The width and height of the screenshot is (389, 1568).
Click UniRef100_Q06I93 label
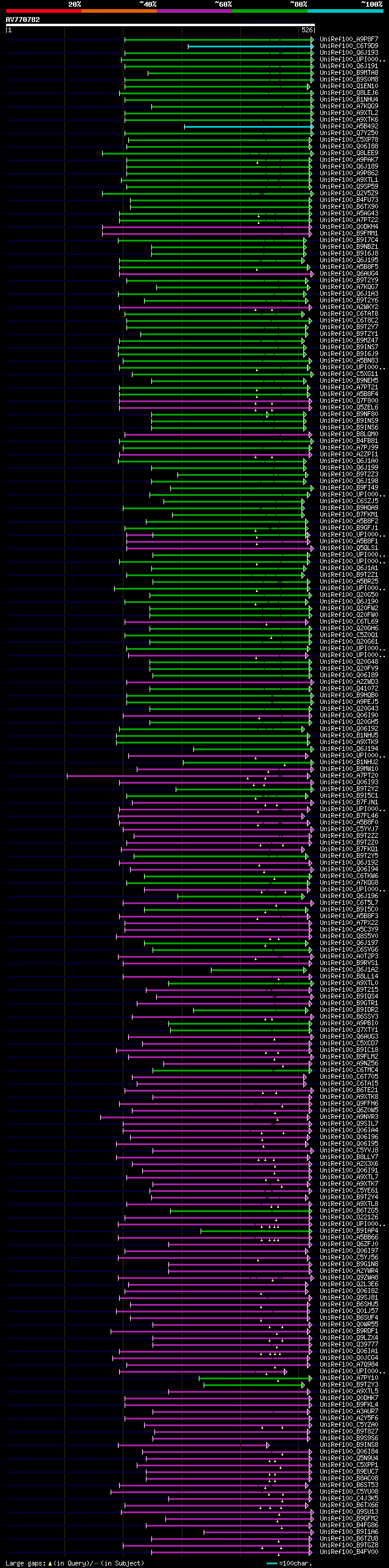349,782
